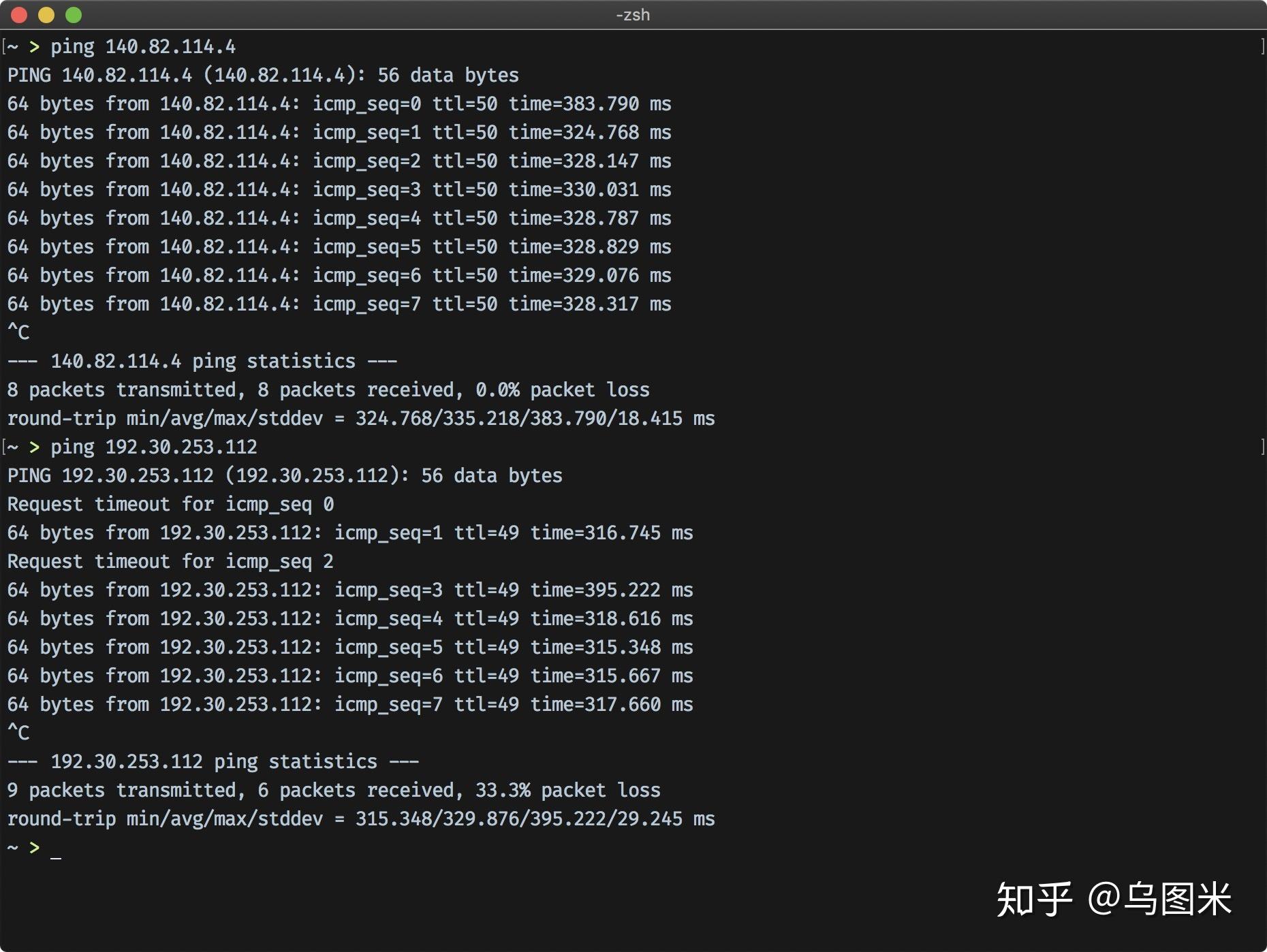1267x952 pixels.
Task: Select the reply line with time=318.616 ms
Action: [x=350, y=618]
